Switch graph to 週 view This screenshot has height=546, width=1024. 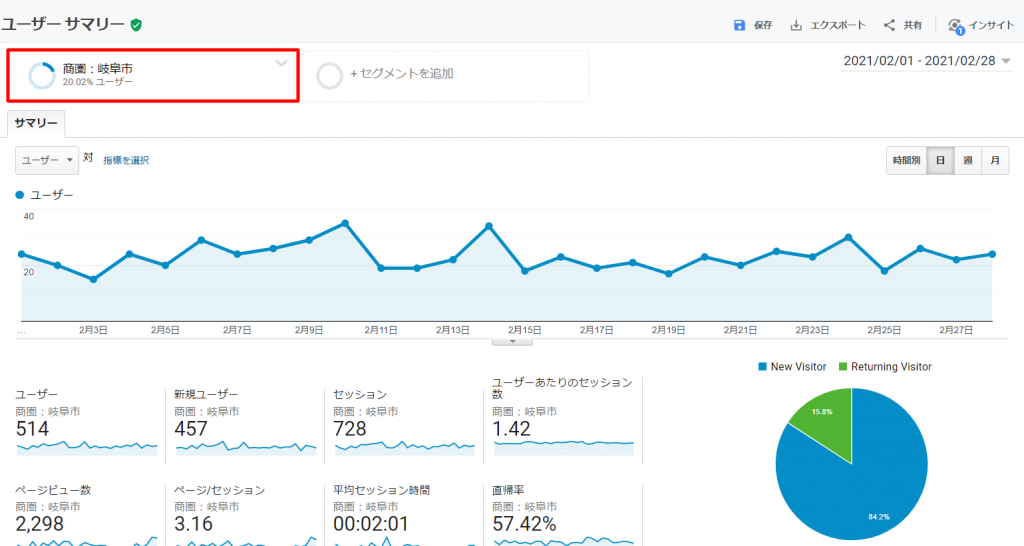(x=968, y=161)
